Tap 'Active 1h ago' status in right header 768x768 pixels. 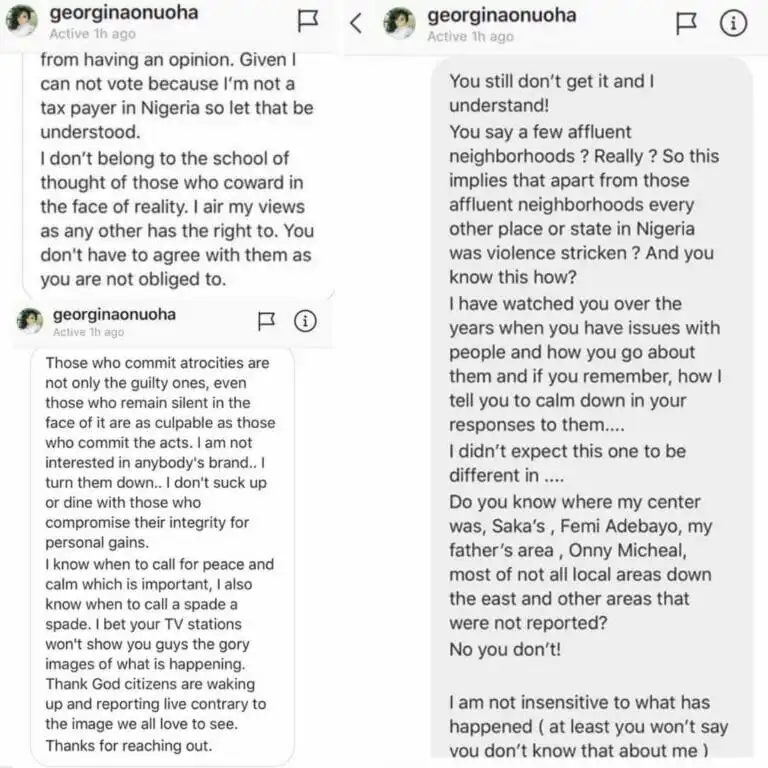pos(470,37)
